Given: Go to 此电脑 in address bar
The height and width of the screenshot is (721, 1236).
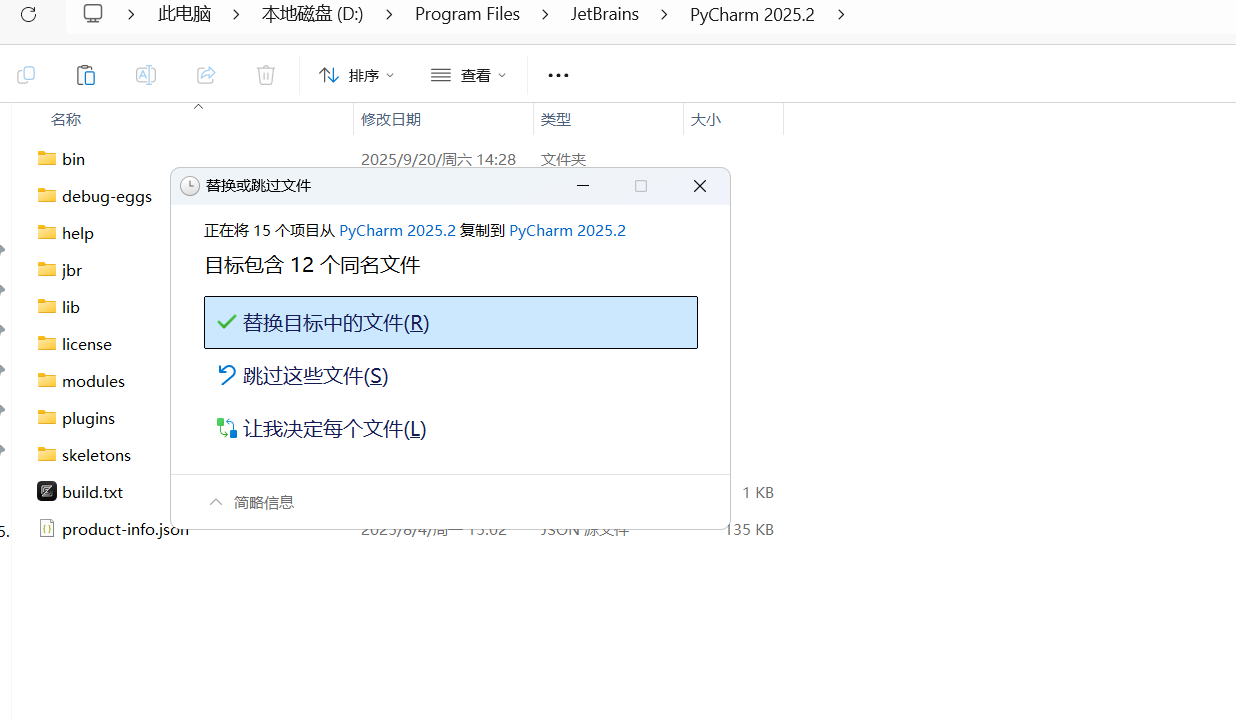Looking at the screenshot, I should pyautogui.click(x=184, y=14).
